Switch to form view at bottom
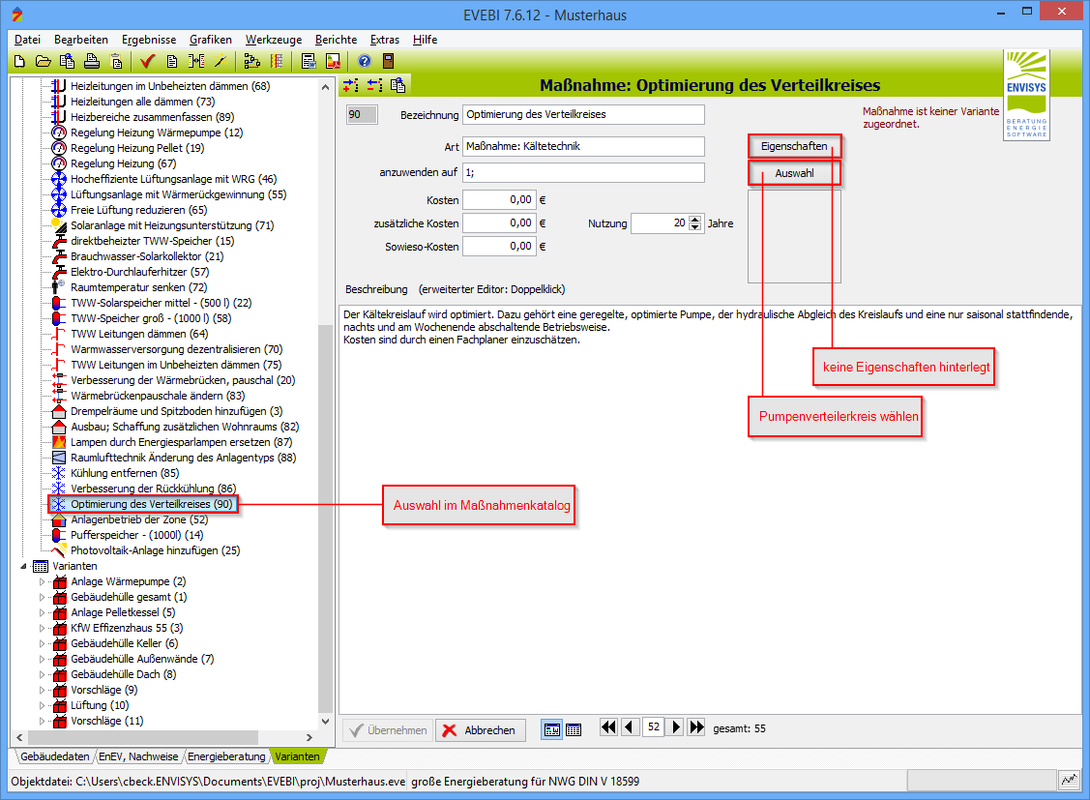Screen dimensions: 1090x800 pyautogui.click(x=551, y=730)
